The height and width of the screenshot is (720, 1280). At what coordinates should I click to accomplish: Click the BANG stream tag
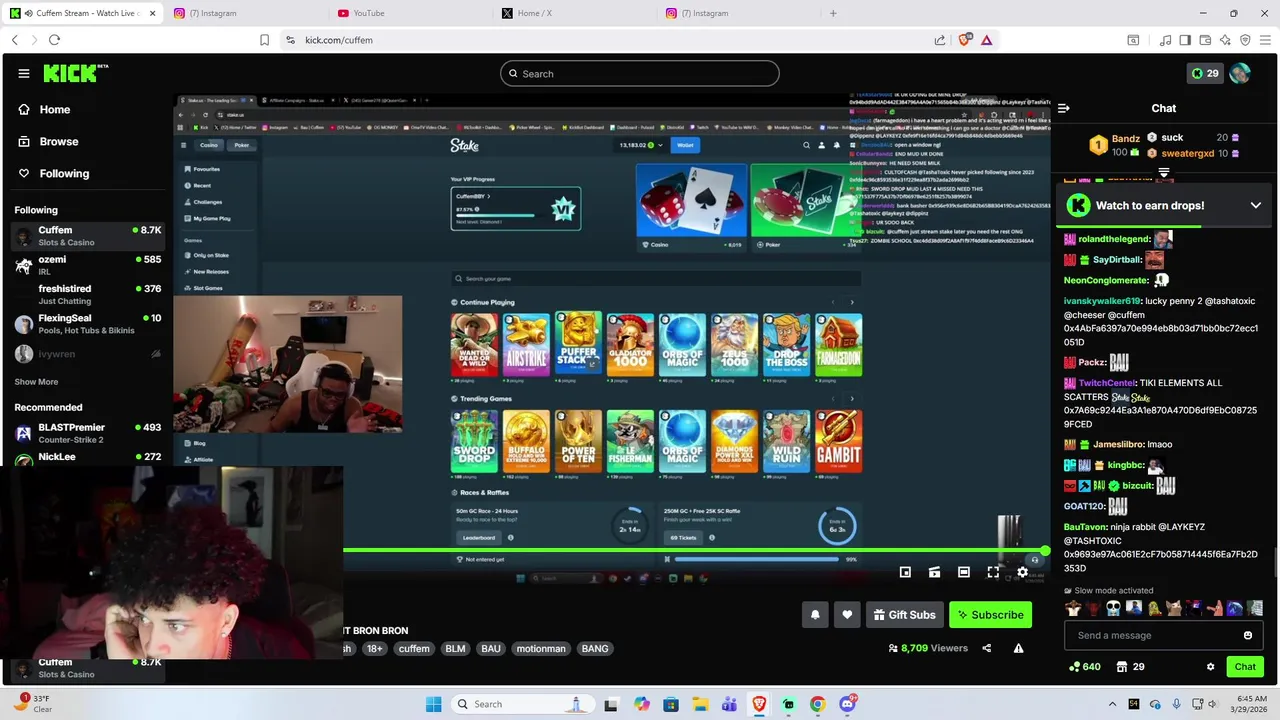595,648
